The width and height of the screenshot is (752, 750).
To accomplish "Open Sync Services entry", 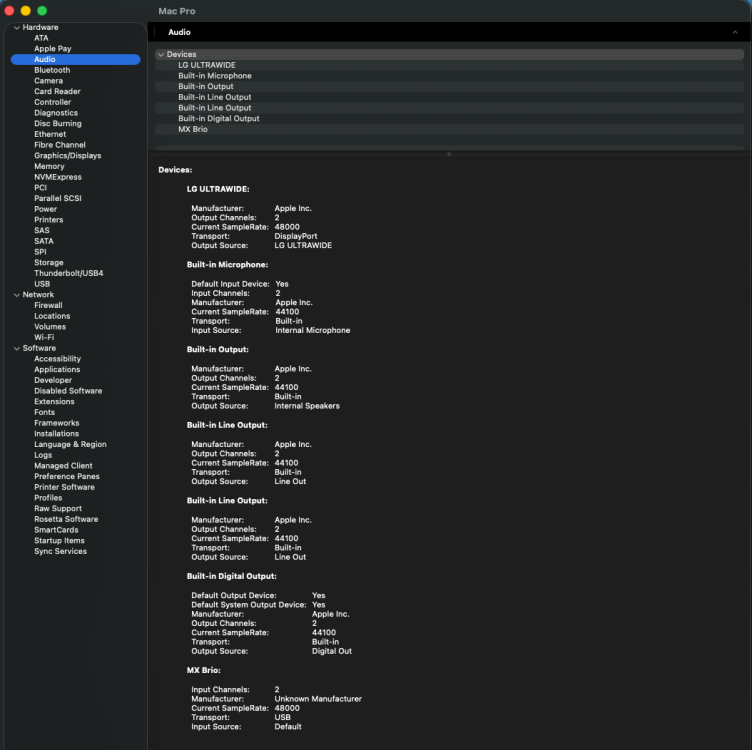I will point(60,551).
